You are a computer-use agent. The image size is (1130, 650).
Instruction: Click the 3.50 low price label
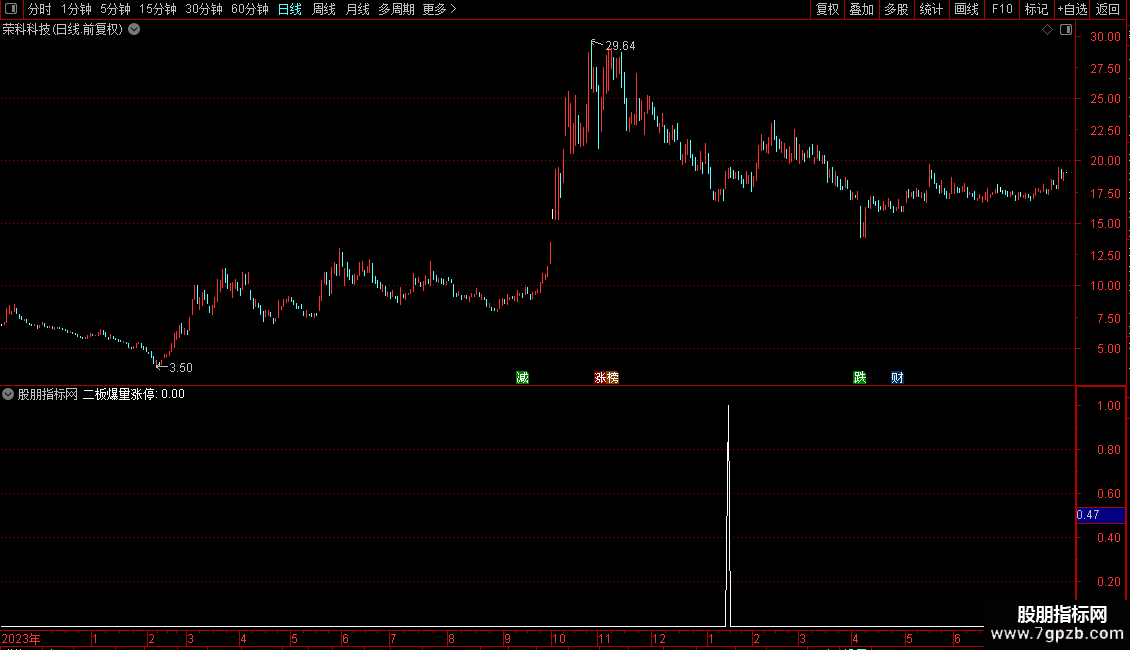click(x=181, y=368)
